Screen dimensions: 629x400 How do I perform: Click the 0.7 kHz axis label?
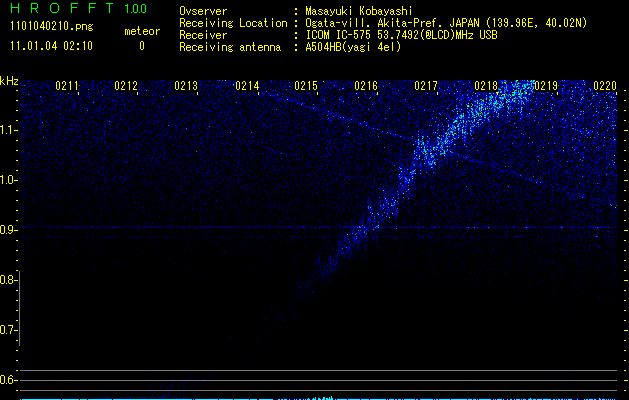click(8, 330)
